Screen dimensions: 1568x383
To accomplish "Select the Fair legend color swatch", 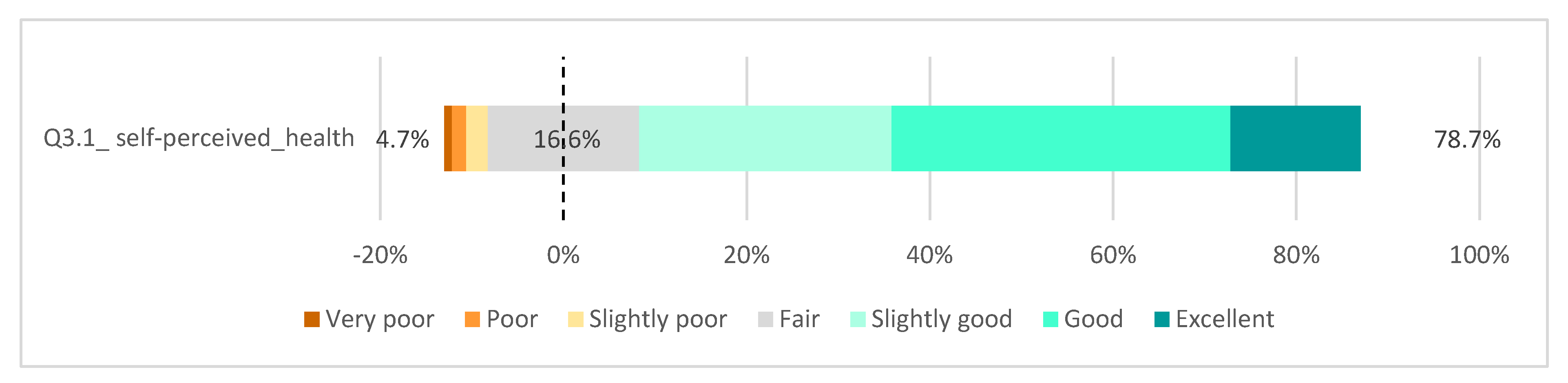I will (x=765, y=319).
